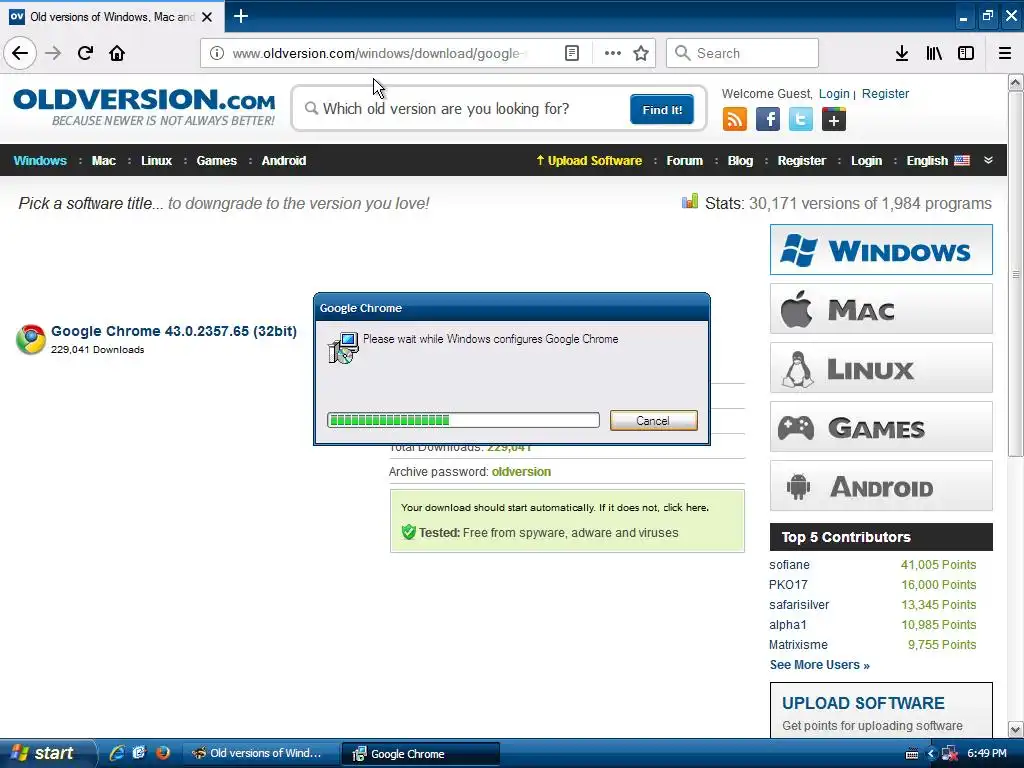The width and height of the screenshot is (1024, 768).
Task: Open the Twitter icon on OldVersion header
Action: click(801, 120)
